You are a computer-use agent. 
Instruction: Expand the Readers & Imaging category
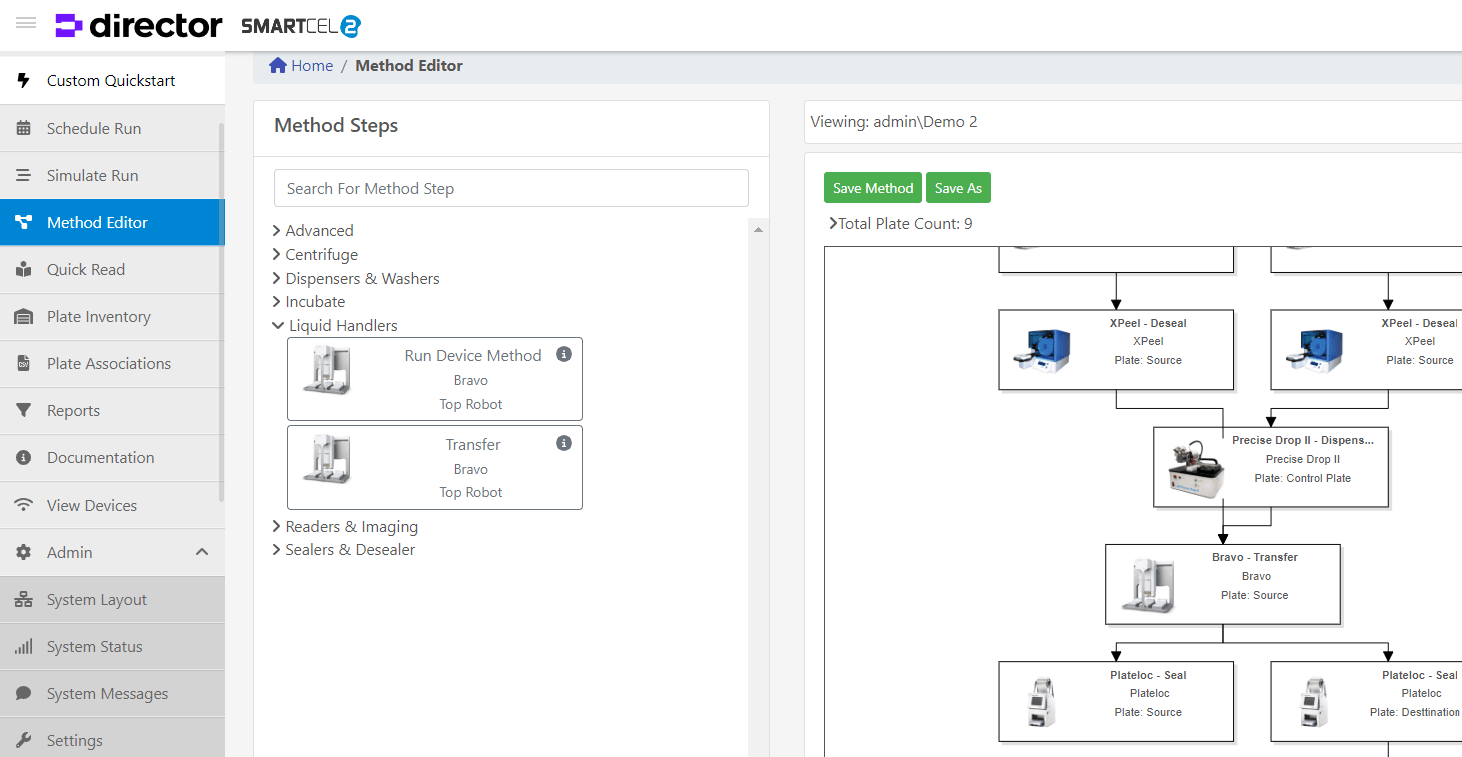pyautogui.click(x=276, y=526)
